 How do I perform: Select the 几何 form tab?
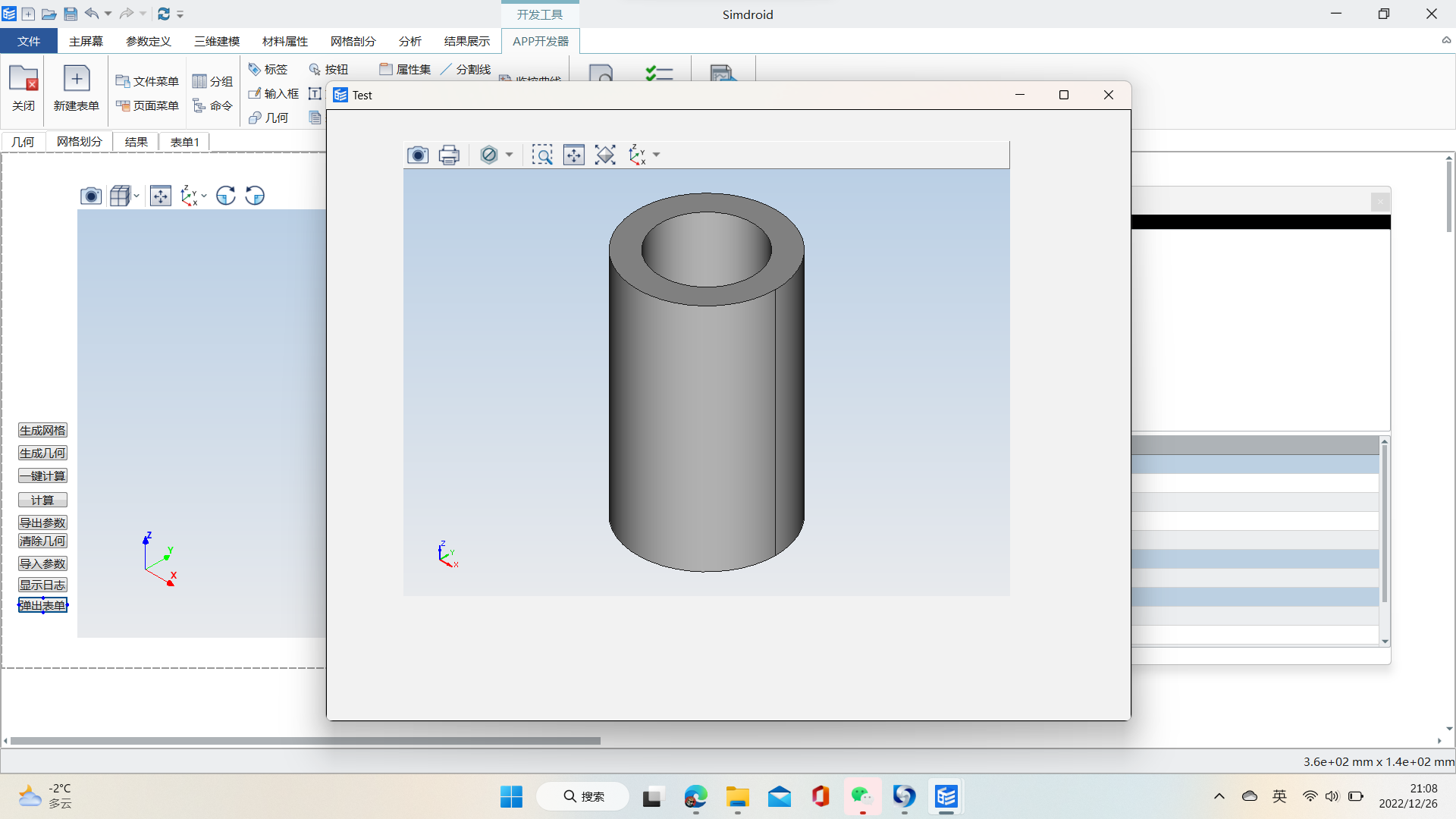point(23,142)
